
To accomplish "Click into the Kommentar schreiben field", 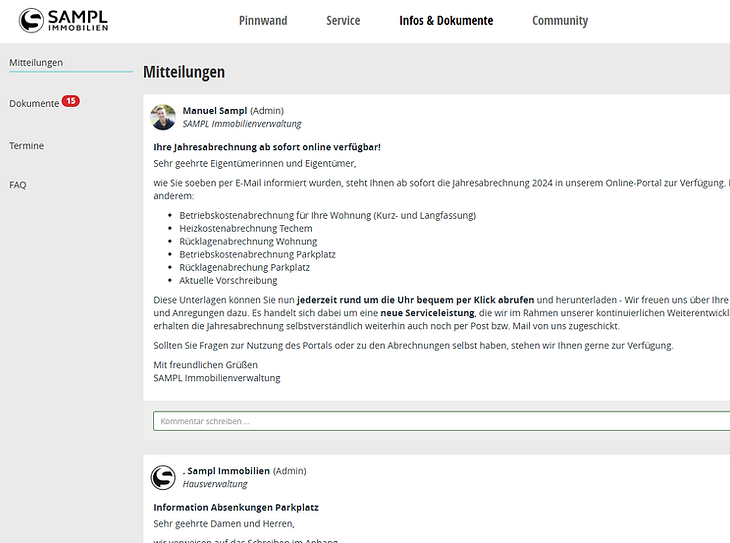I will pos(440,421).
